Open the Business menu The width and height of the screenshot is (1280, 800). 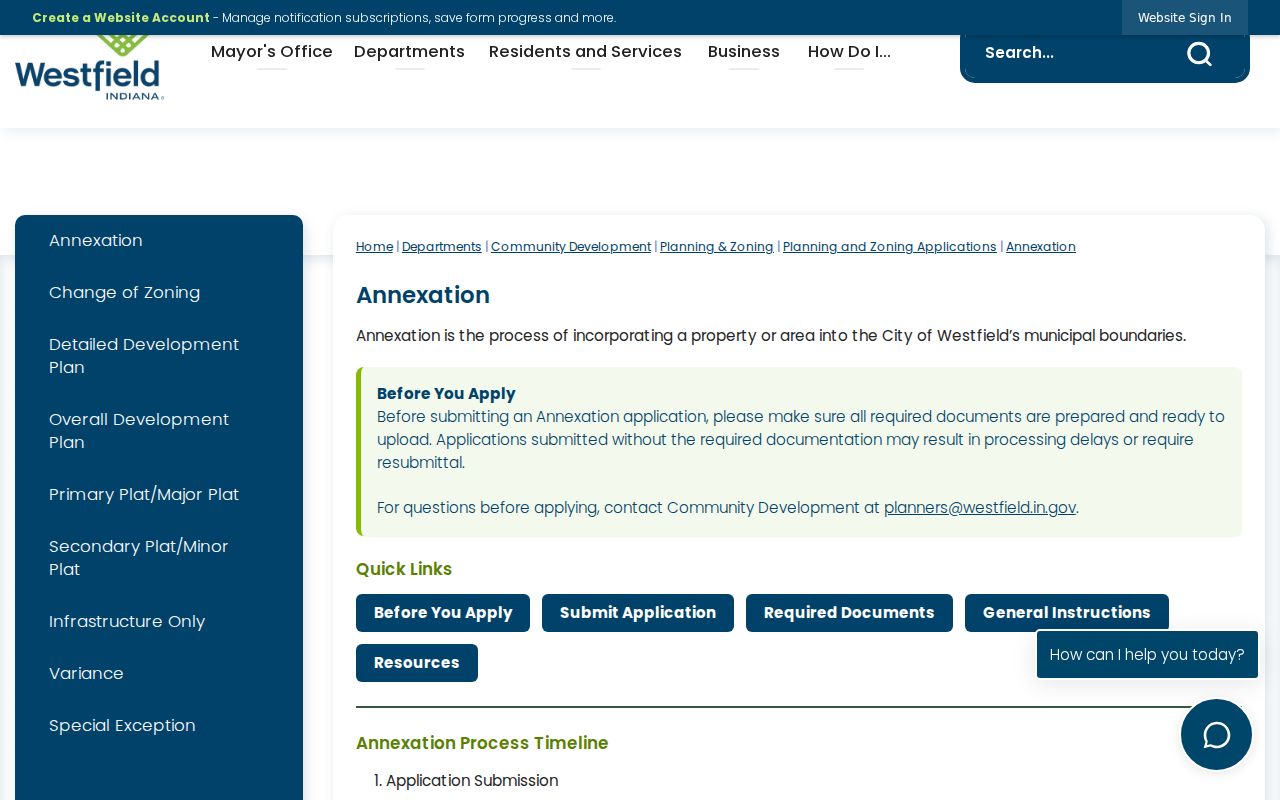743,52
